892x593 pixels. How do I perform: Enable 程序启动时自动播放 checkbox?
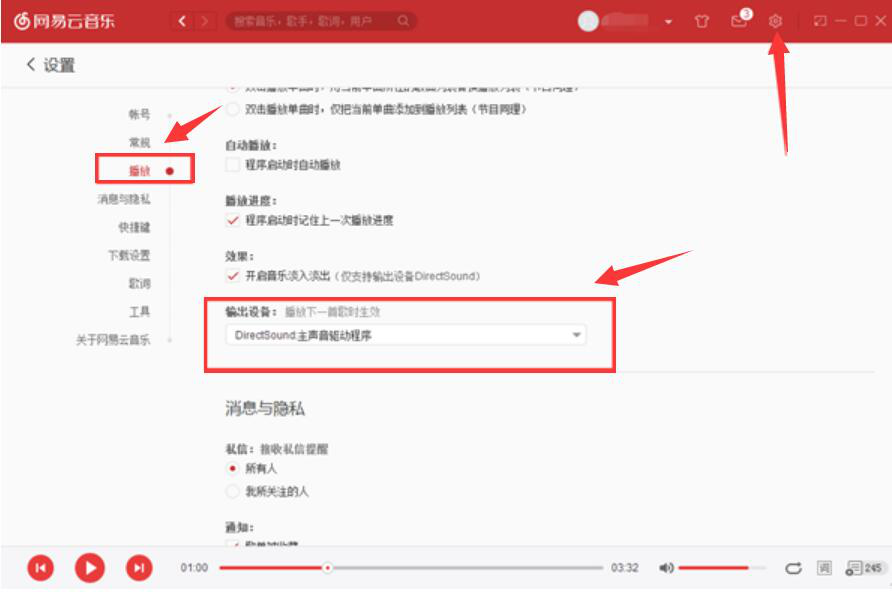tap(232, 164)
